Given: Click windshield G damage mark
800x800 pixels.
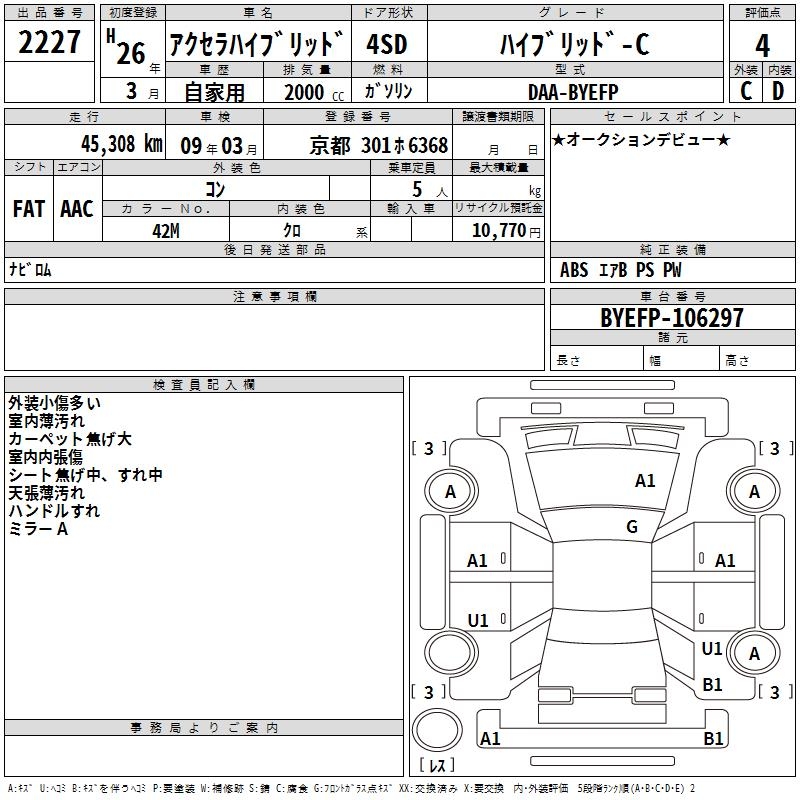Looking at the screenshot, I should coord(632,527).
